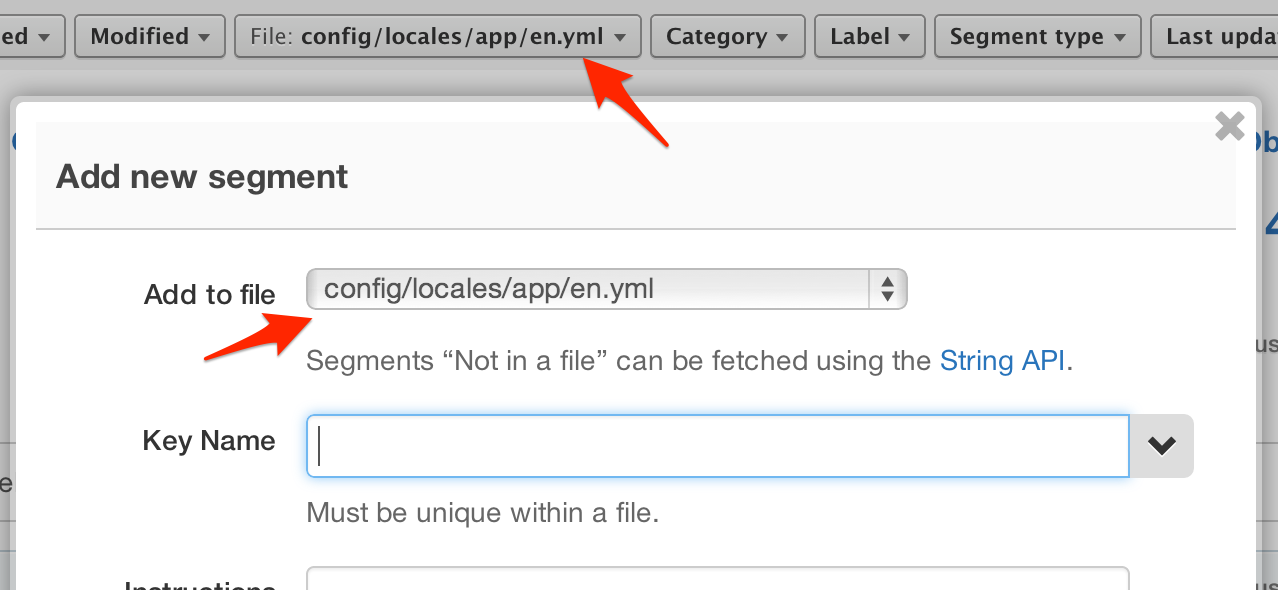Image resolution: width=1278 pixels, height=590 pixels.
Task: Open the Segment type filter dropdown
Action: (1037, 37)
